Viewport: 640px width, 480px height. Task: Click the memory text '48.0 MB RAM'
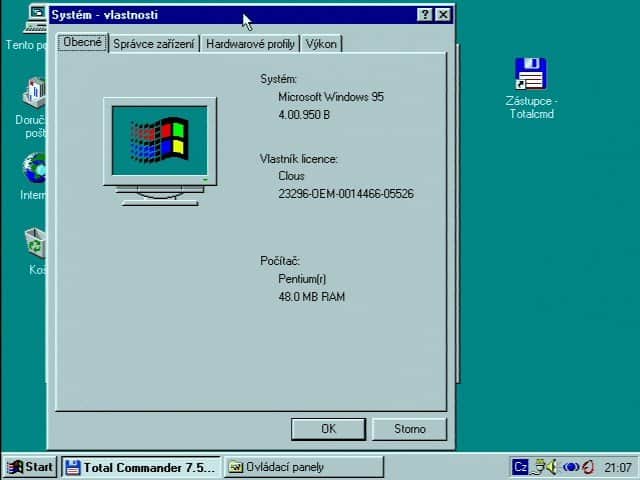[x=311, y=297]
